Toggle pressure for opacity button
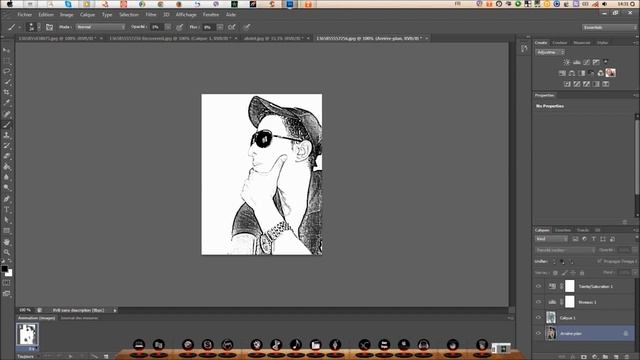Viewport: 640px width, 360px height. click(x=180, y=27)
